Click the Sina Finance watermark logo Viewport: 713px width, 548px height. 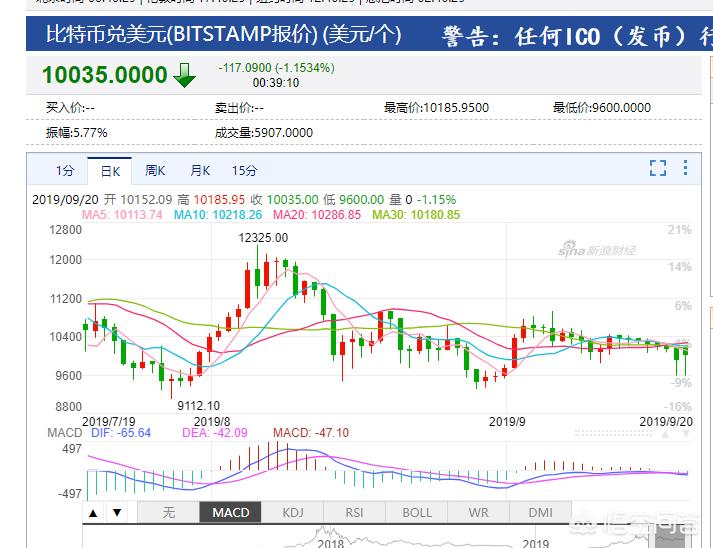click(x=597, y=249)
